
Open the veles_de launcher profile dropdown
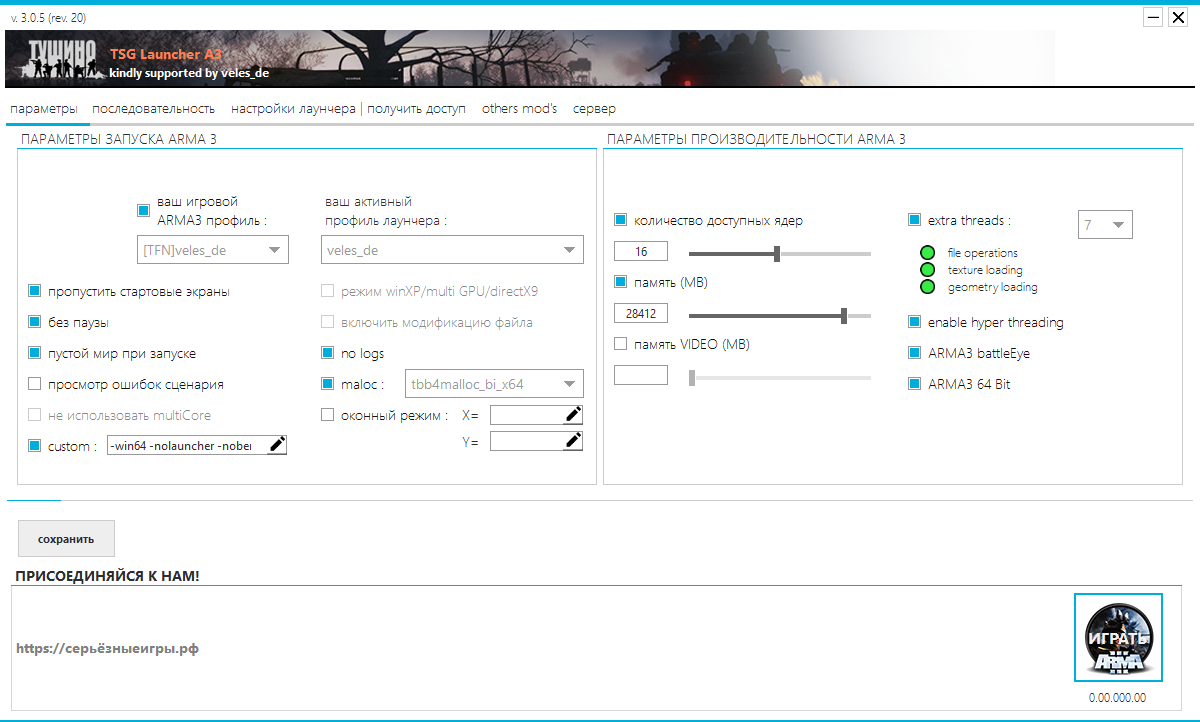point(452,250)
